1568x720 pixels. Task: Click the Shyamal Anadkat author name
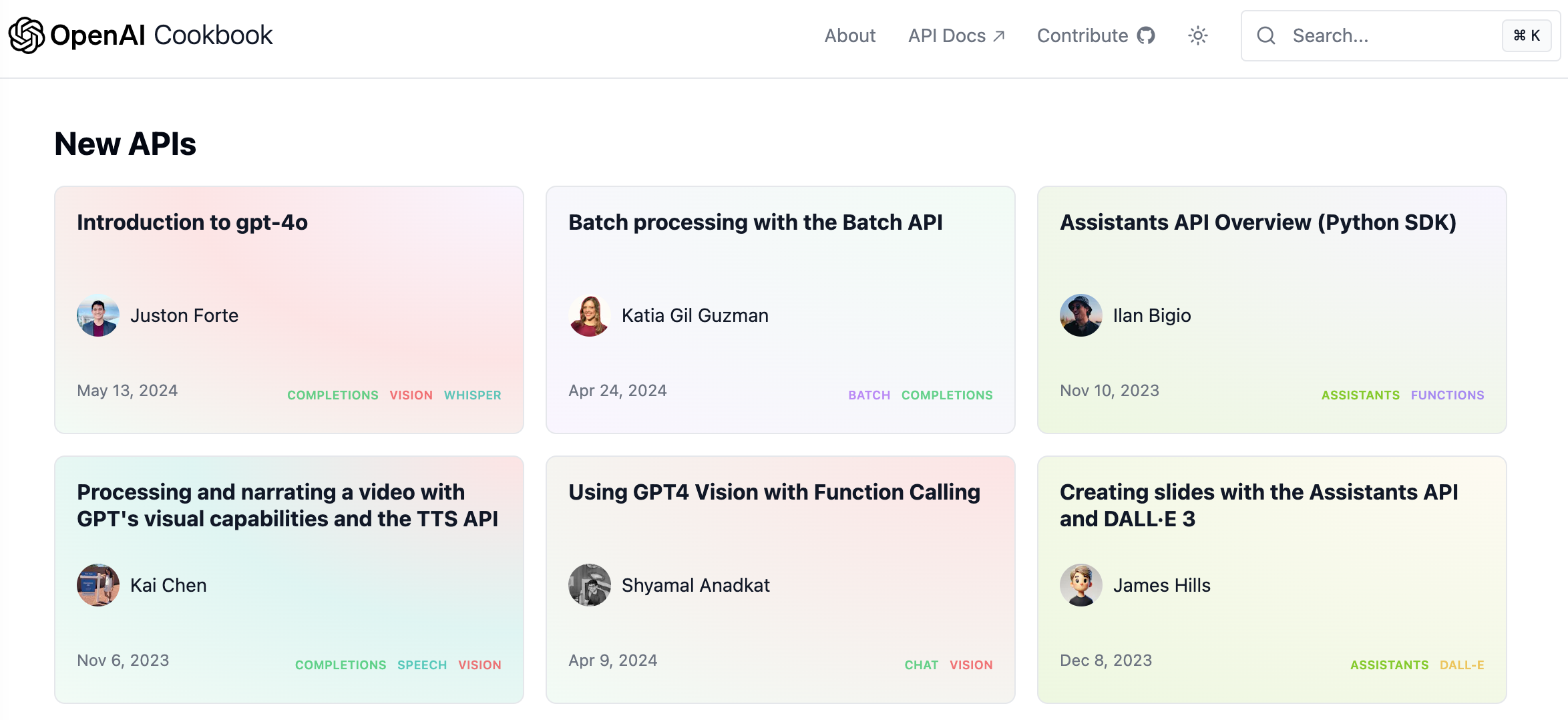pos(696,585)
